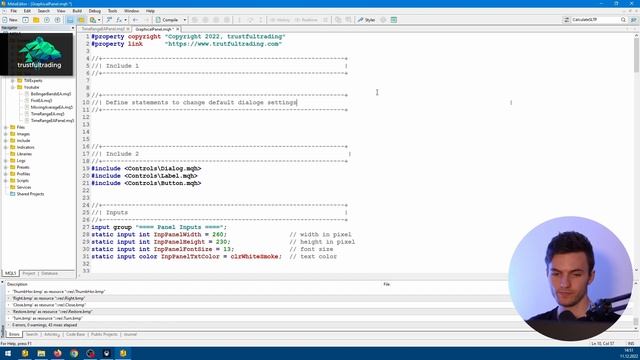Open File Explorer from the taskbar

point(41,353)
